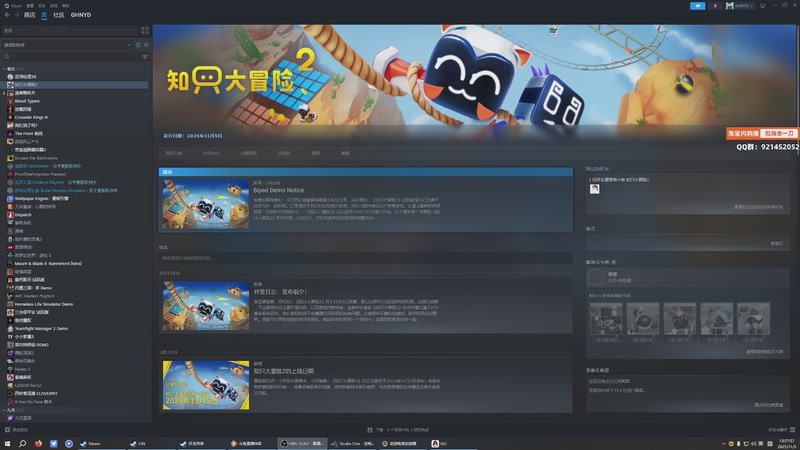Open the Steam menu in the title bar
The height and width of the screenshot is (450, 800).
(13, 6)
